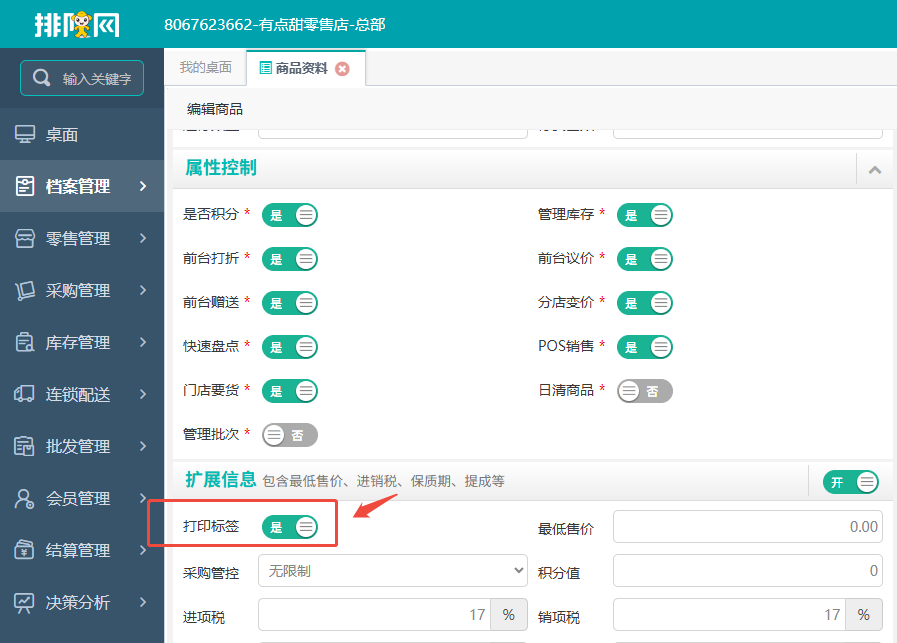Toggle the POS销售 switch
This screenshot has width=897, height=643.
pyautogui.click(x=645, y=347)
